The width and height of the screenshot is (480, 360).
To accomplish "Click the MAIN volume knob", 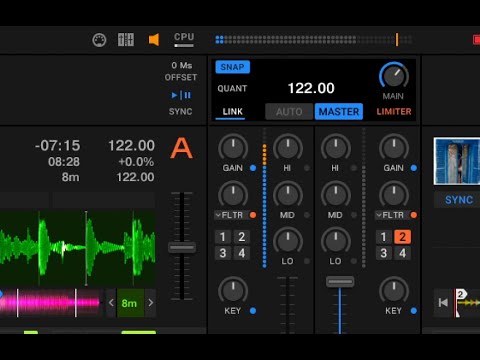I will [x=394, y=75].
